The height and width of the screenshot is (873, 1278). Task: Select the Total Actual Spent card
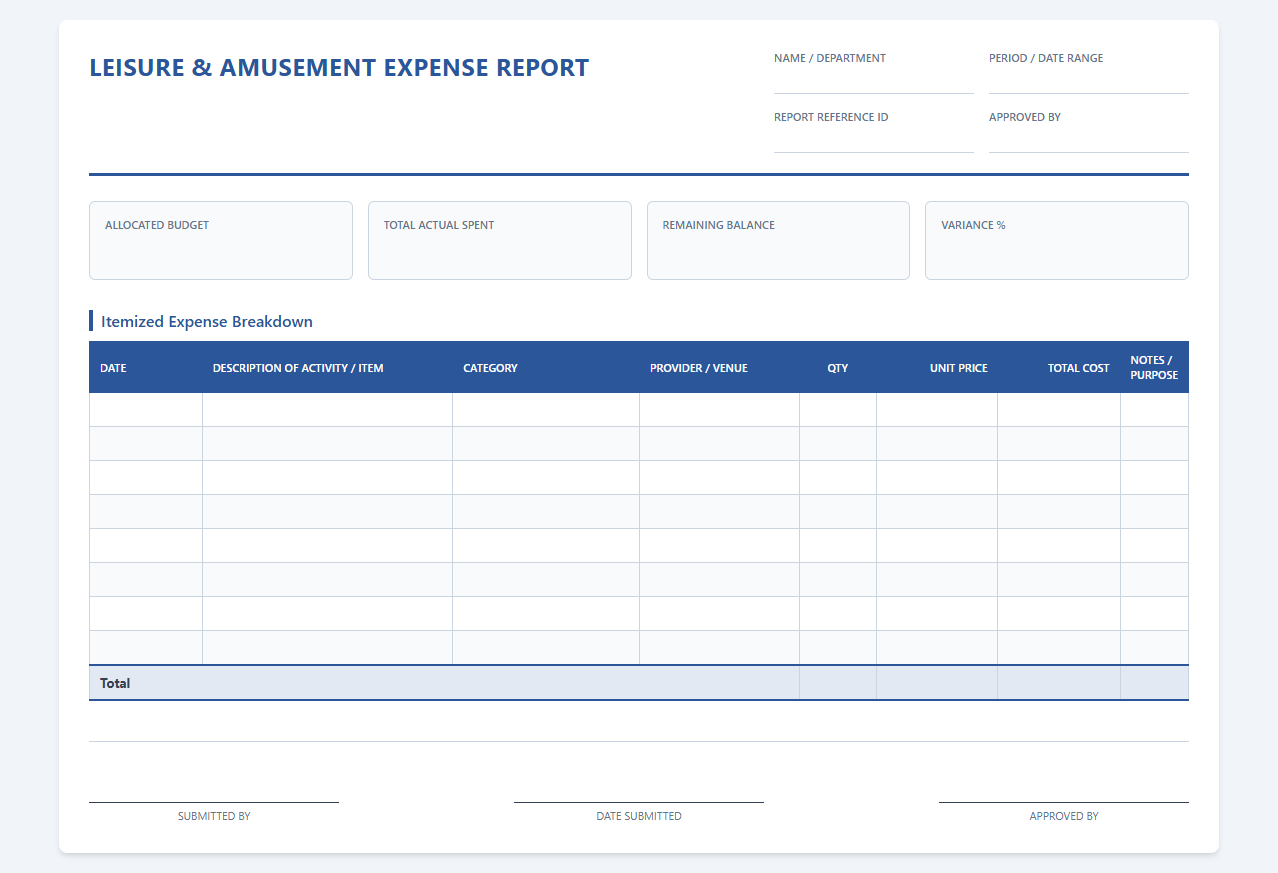(x=499, y=241)
